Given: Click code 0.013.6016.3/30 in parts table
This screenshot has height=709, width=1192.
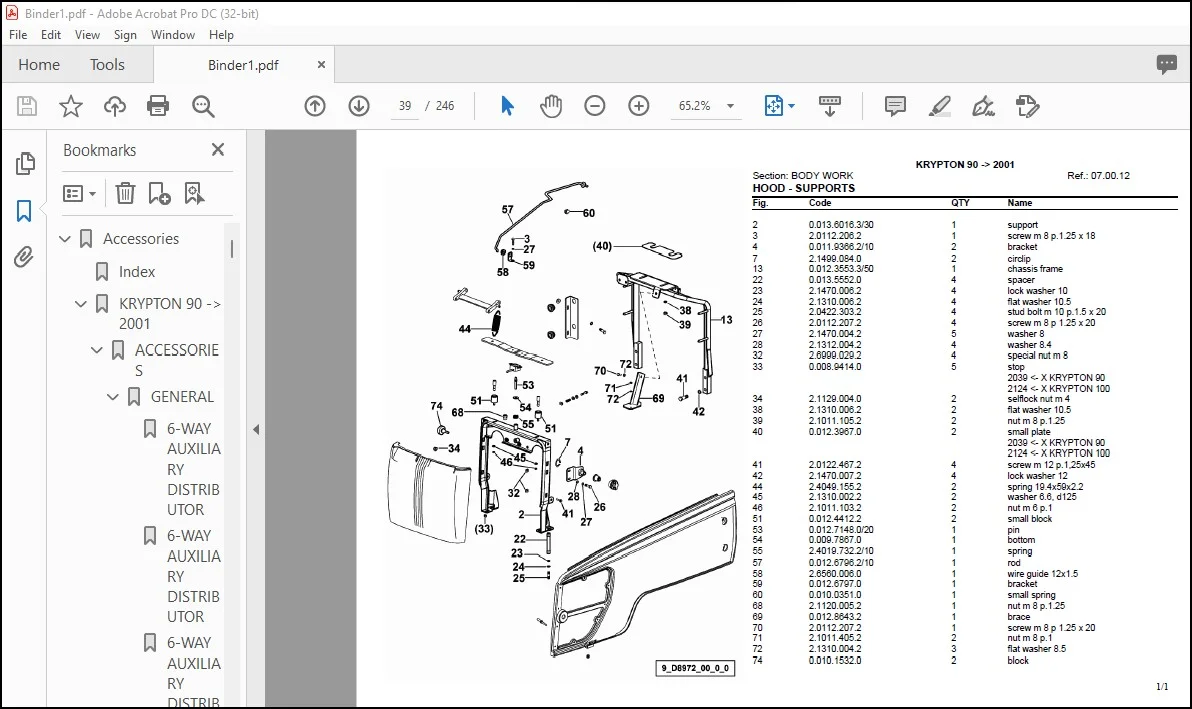Looking at the screenshot, I should point(841,225).
